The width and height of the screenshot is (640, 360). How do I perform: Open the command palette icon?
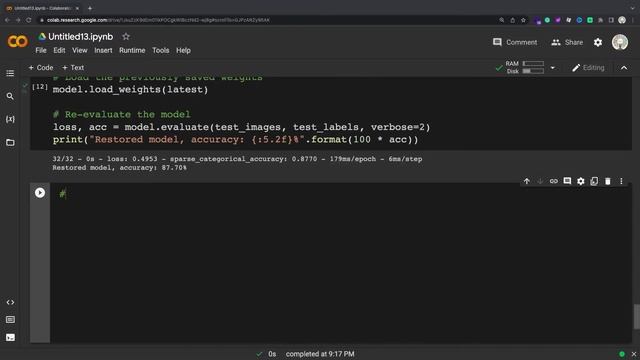(10, 320)
